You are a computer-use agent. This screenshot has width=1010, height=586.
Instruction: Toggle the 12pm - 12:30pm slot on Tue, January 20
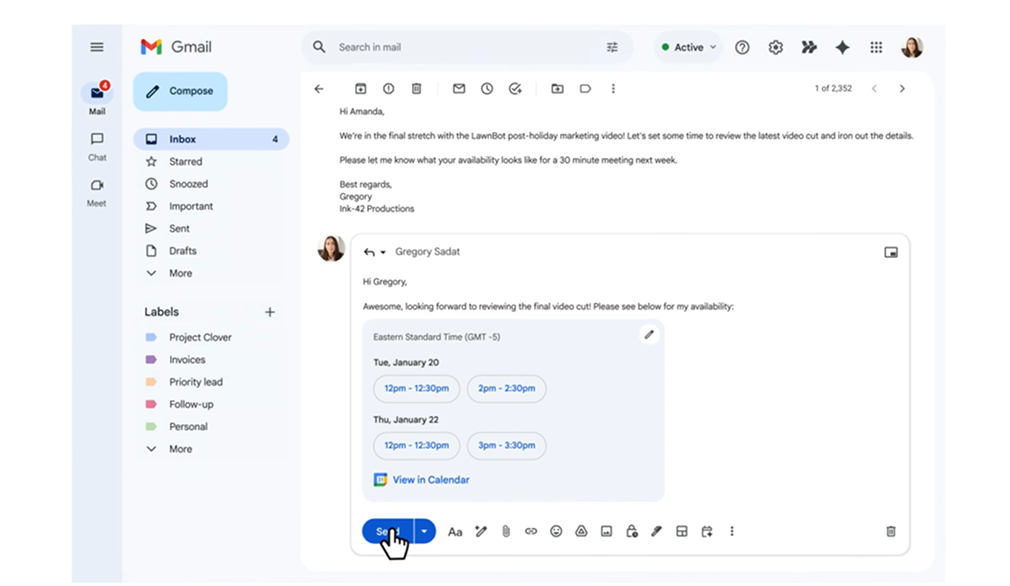416,388
